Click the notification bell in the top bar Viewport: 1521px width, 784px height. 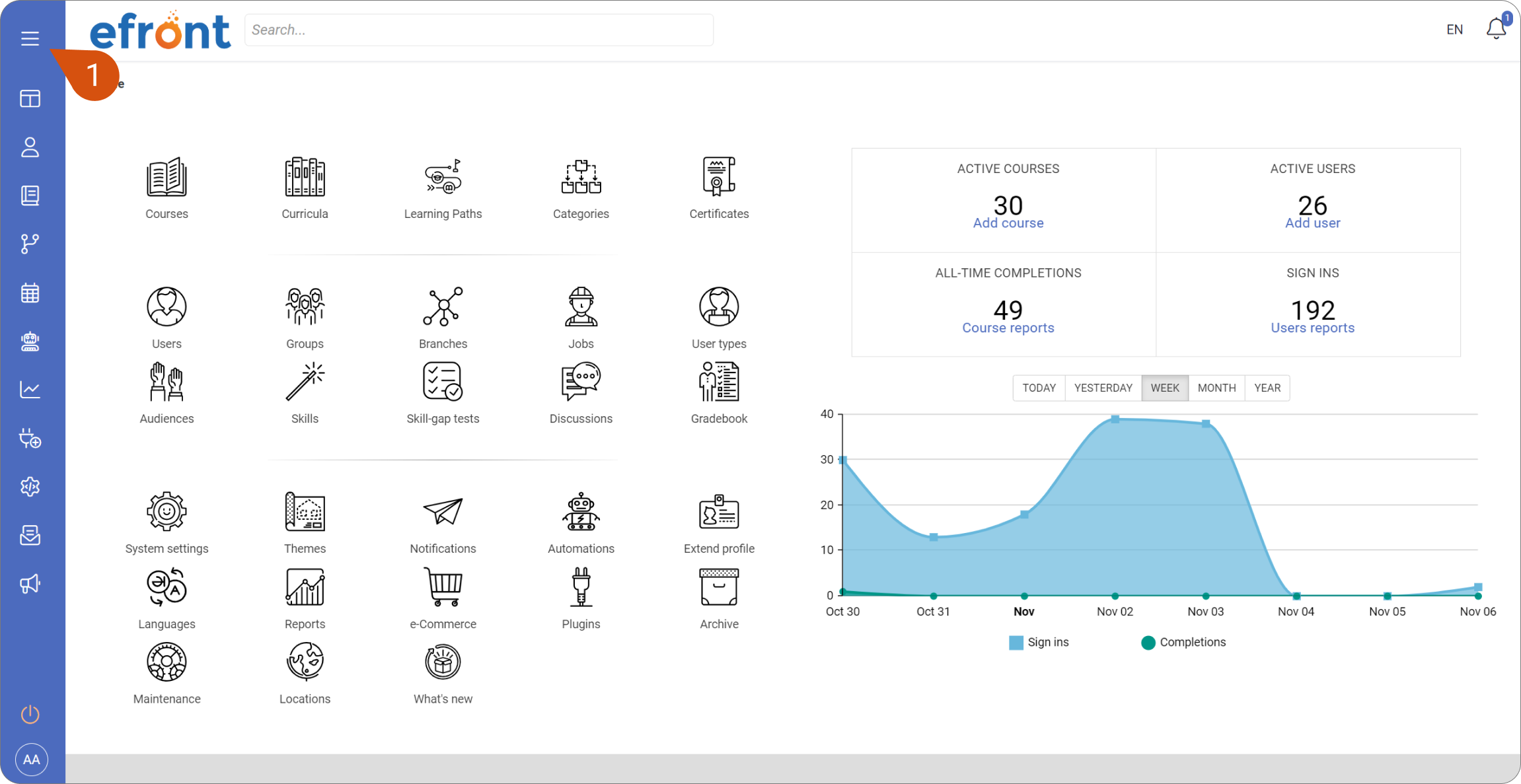click(x=1495, y=29)
